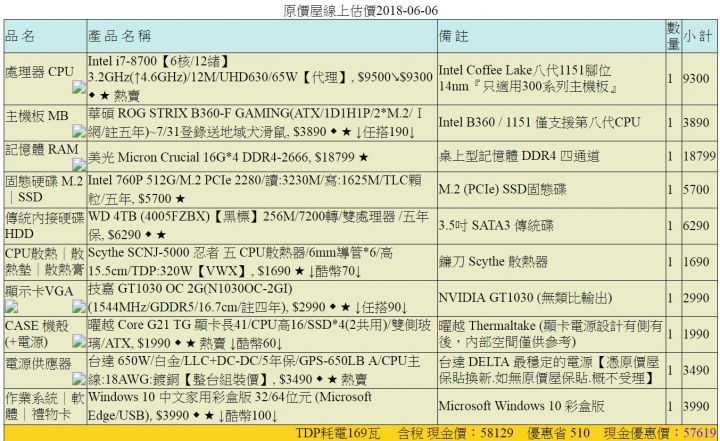
Task: Click the image icon in 記憶體 RAM cell
Action: point(79,164)
